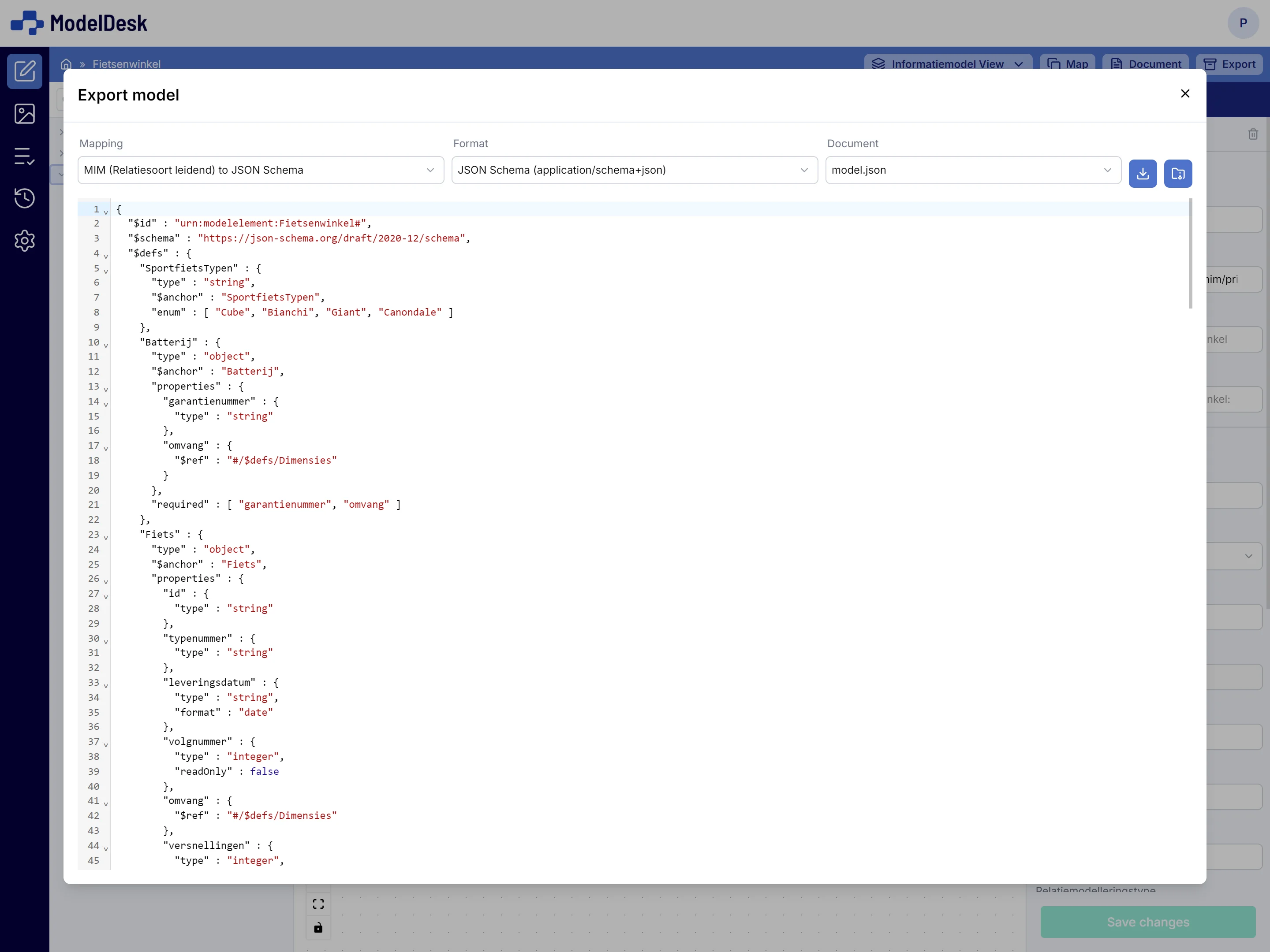
Task: Select the model editor pencil tool
Action: [25, 71]
